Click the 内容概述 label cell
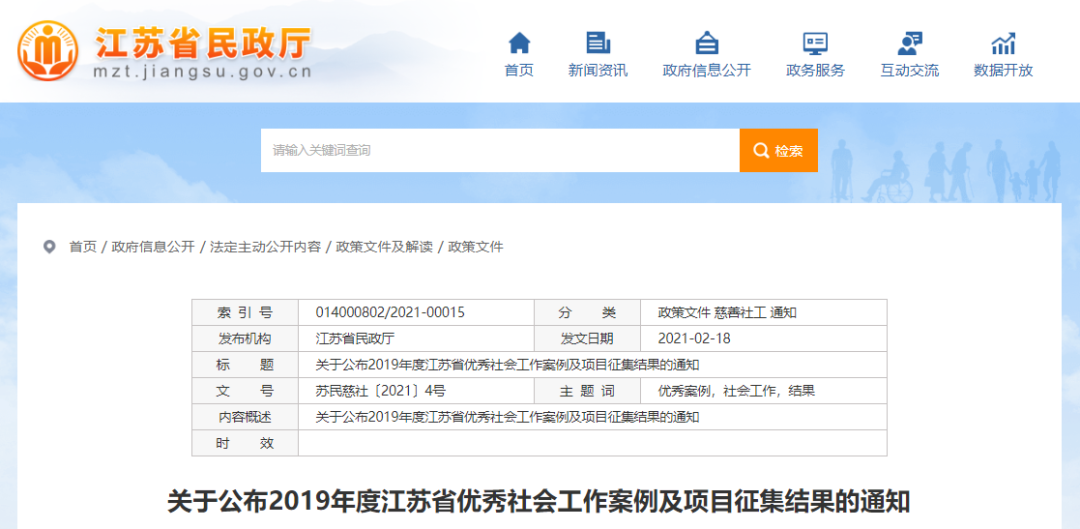Viewport: 1080px width, 529px height. pyautogui.click(x=245, y=417)
